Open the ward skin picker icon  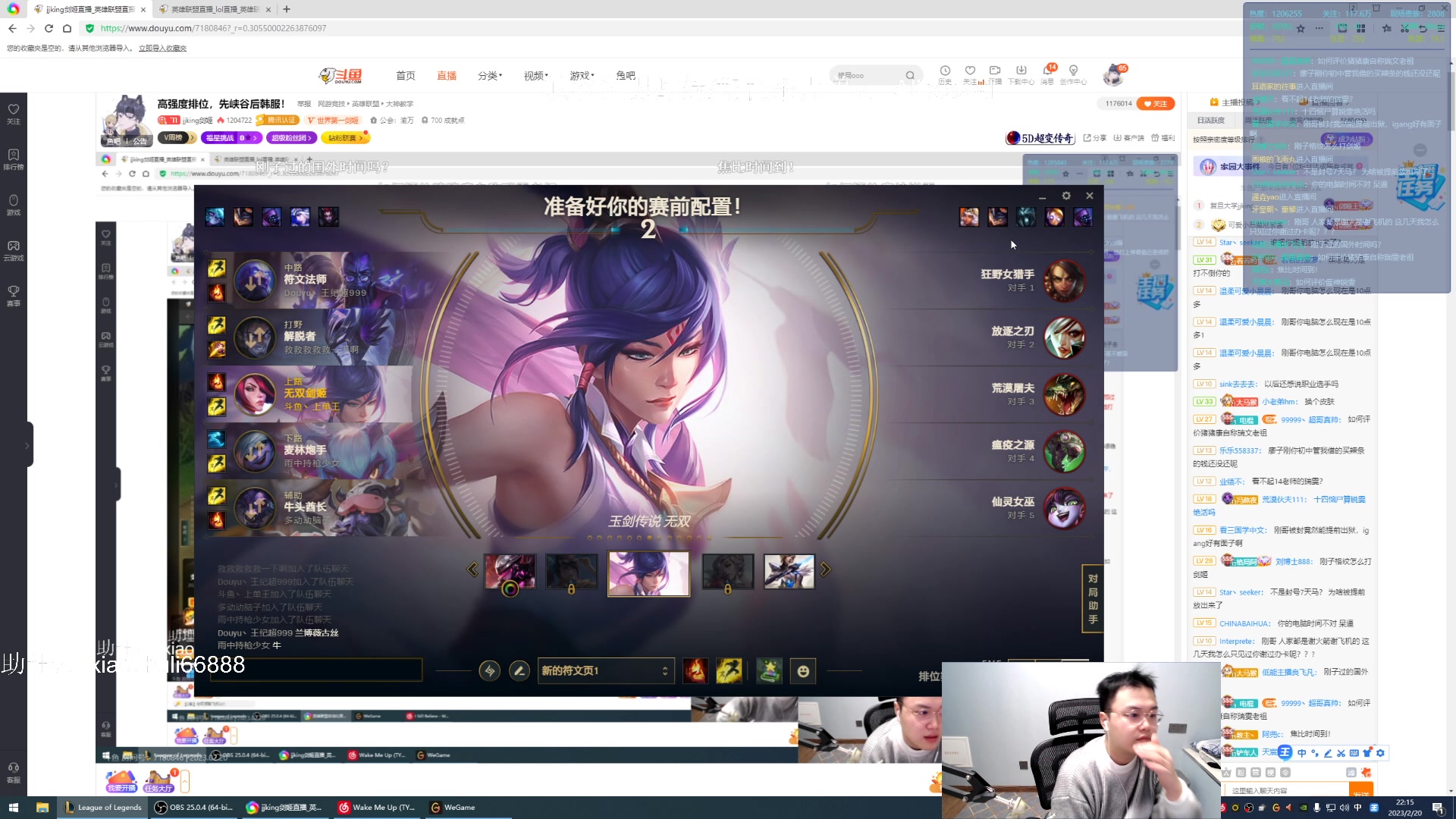[x=769, y=671]
